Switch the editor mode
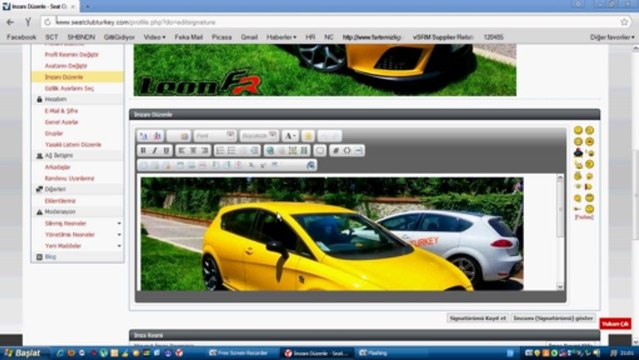Image resolution: width=639 pixels, height=360 pixels. 157,136
